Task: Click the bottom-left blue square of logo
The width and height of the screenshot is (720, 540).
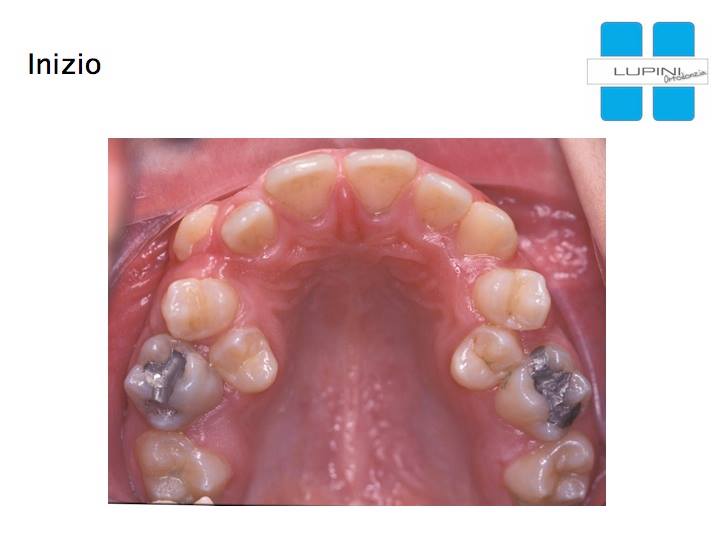Action: pos(621,103)
